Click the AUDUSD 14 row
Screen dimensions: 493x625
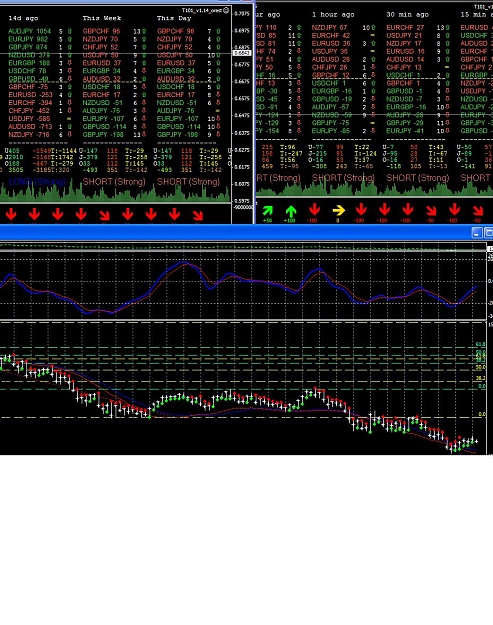click(x=418, y=59)
